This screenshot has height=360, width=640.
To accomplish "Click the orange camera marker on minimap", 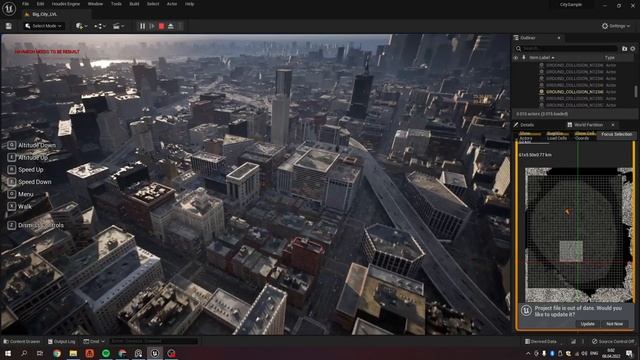I will coord(567,211).
